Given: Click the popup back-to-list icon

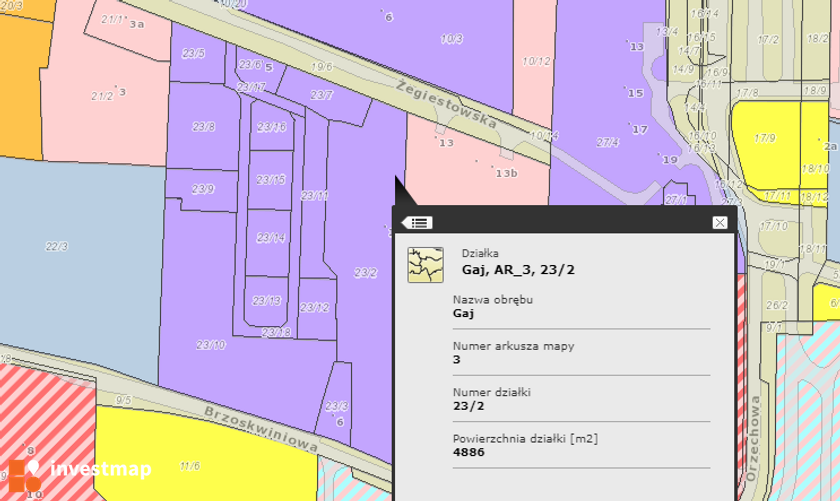Looking at the screenshot, I should [417, 223].
